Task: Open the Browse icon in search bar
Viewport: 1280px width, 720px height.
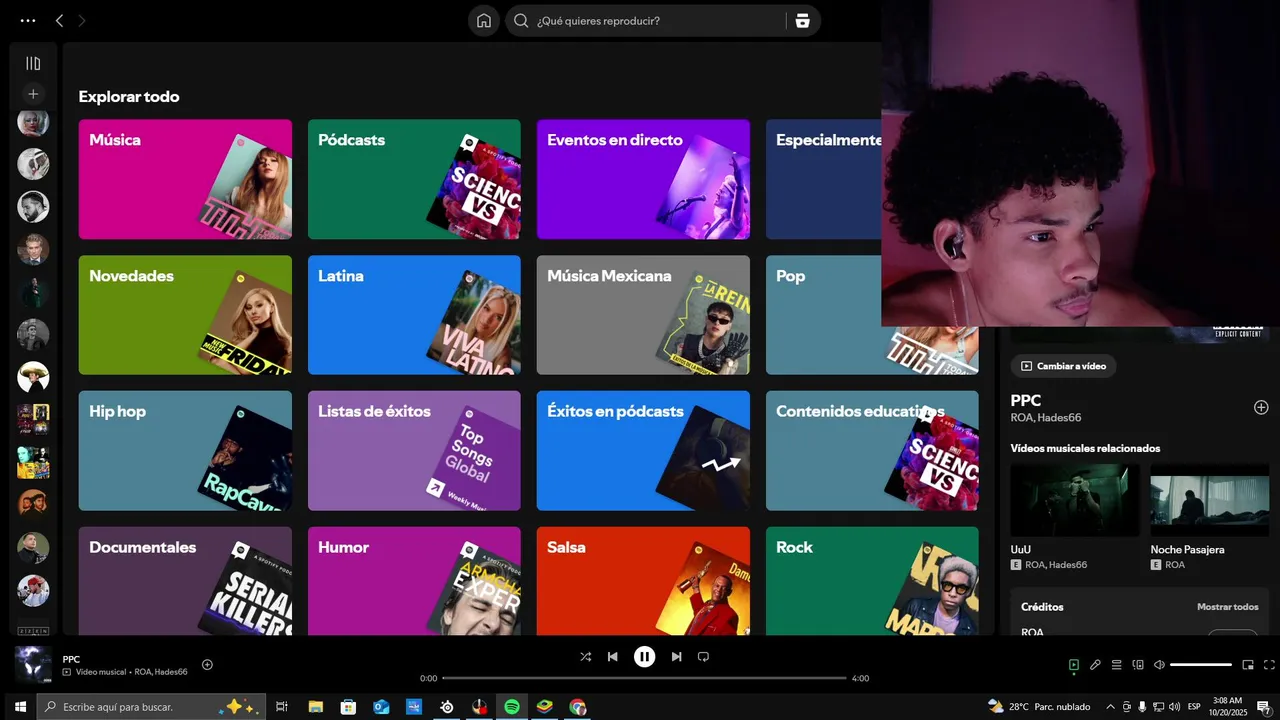Action: coord(802,20)
